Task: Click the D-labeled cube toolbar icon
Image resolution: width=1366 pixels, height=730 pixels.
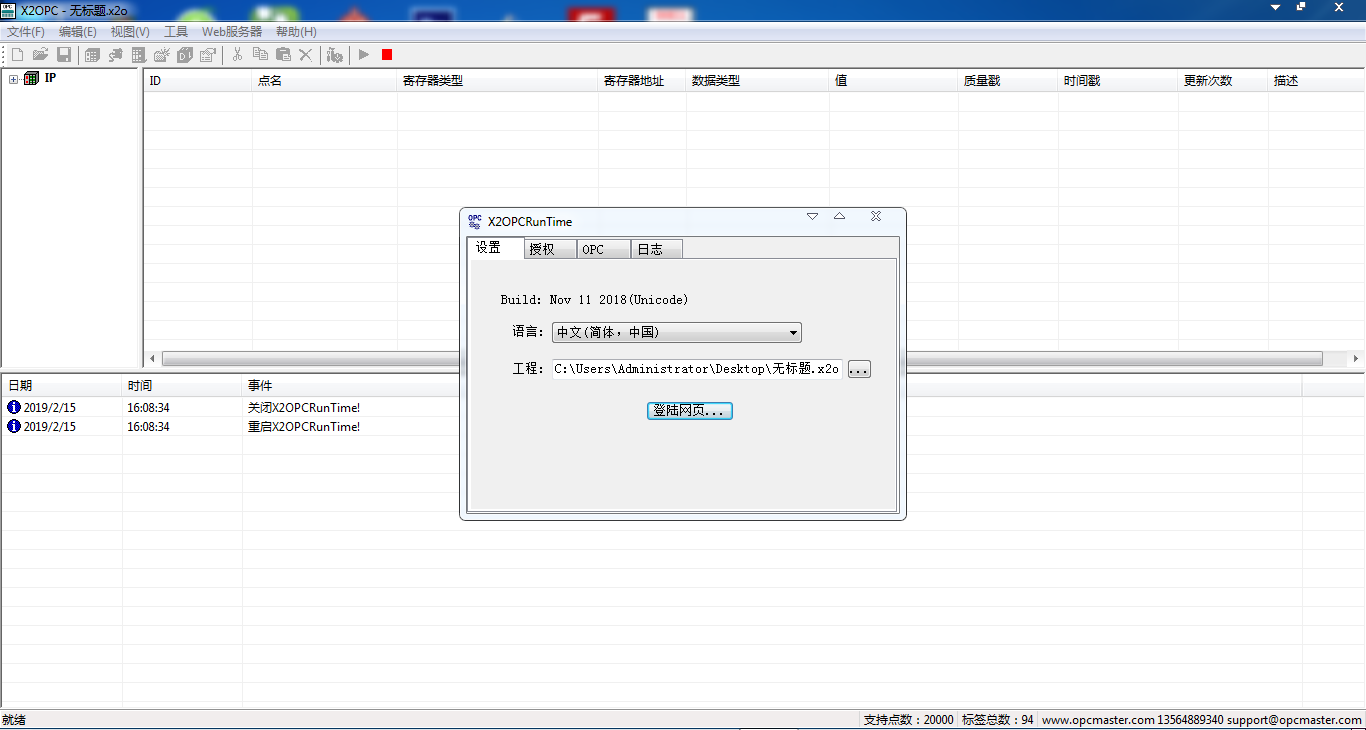Action: tap(185, 55)
